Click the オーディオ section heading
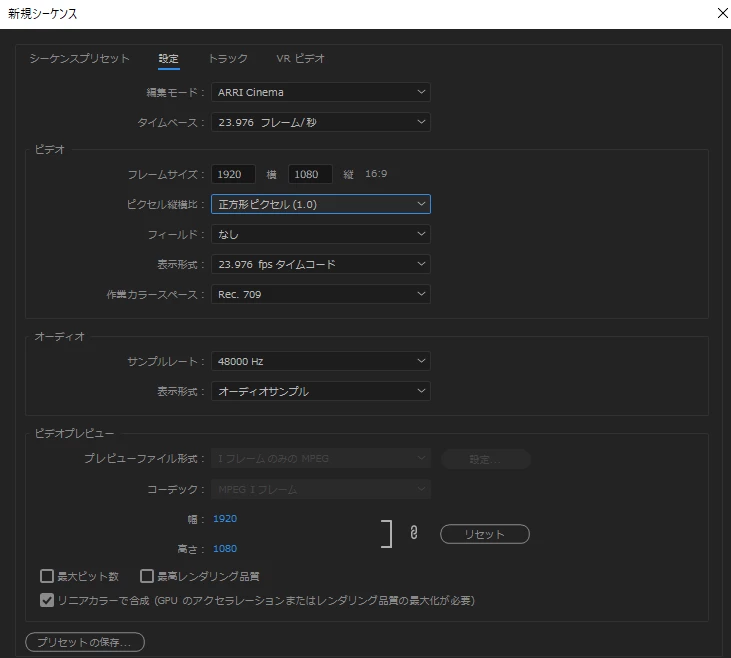Image resolution: width=731 pixels, height=658 pixels. [60, 336]
